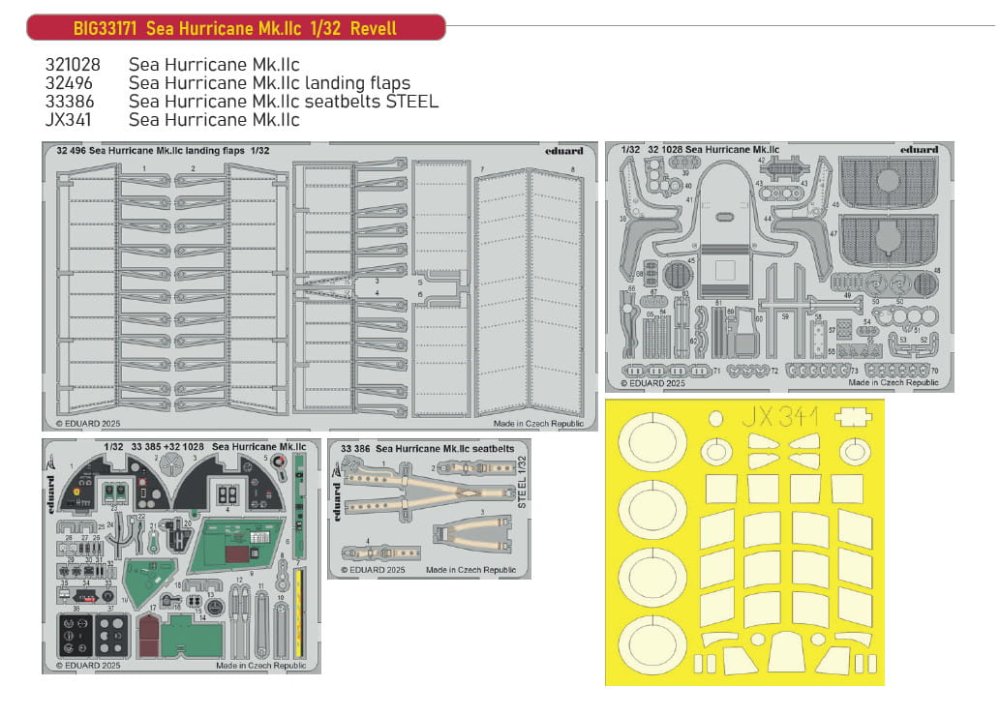Click shoulder harness belt part 1 on seatbelts fret

click(x=429, y=491)
